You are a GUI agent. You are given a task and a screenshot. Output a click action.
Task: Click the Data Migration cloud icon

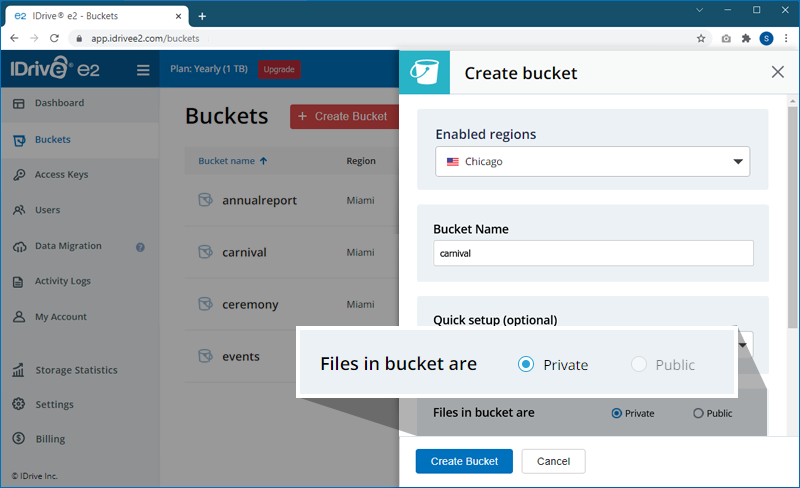click(x=19, y=247)
